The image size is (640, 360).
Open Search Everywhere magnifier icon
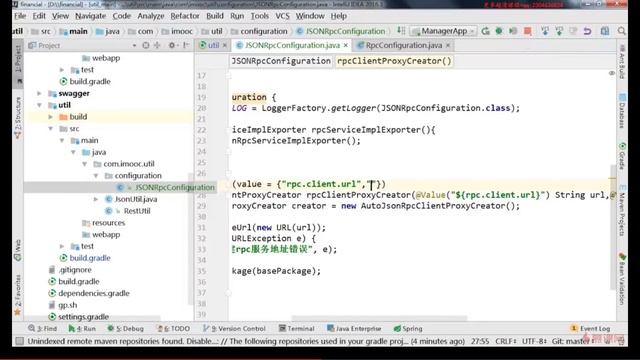click(621, 31)
